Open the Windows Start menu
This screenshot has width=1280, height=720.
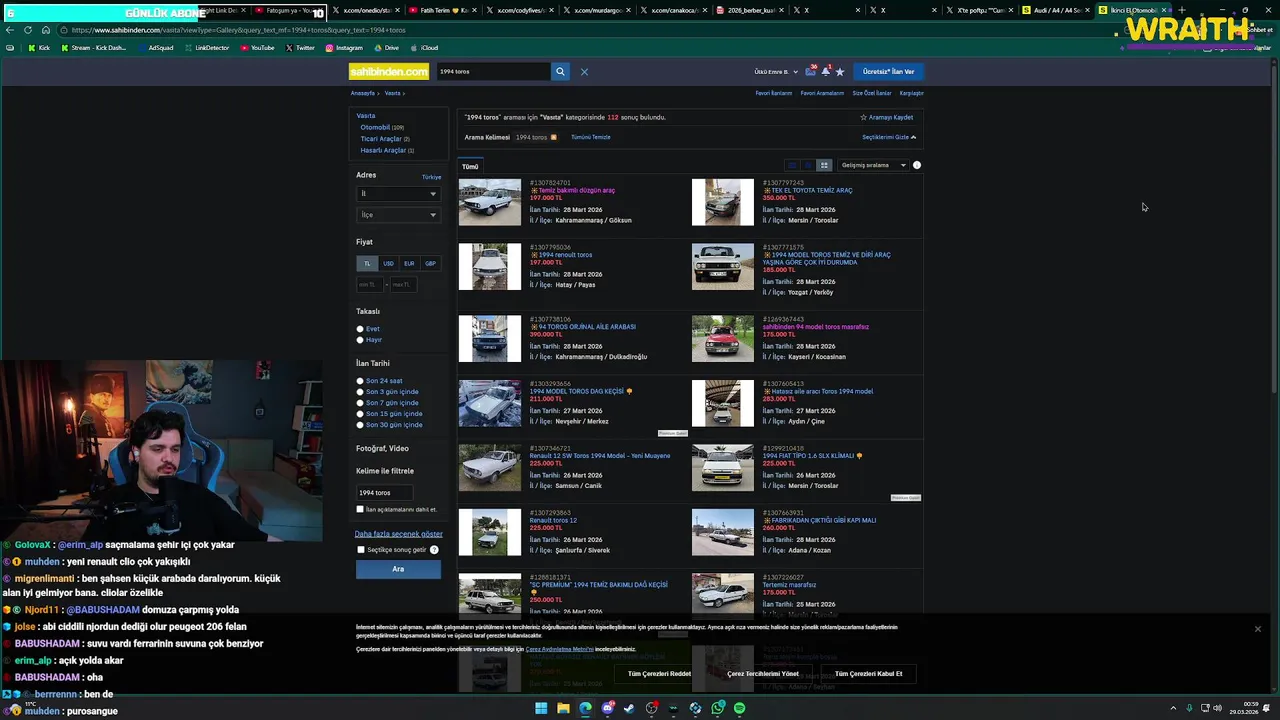point(541,708)
